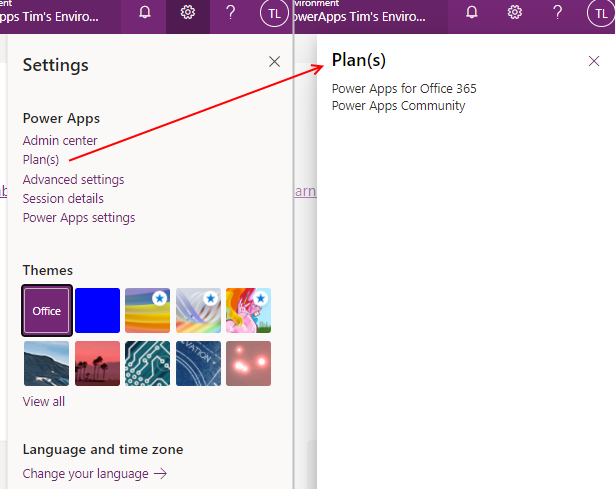Open Power Apps settings link
Viewport: 615px width, 489px height.
(x=79, y=218)
